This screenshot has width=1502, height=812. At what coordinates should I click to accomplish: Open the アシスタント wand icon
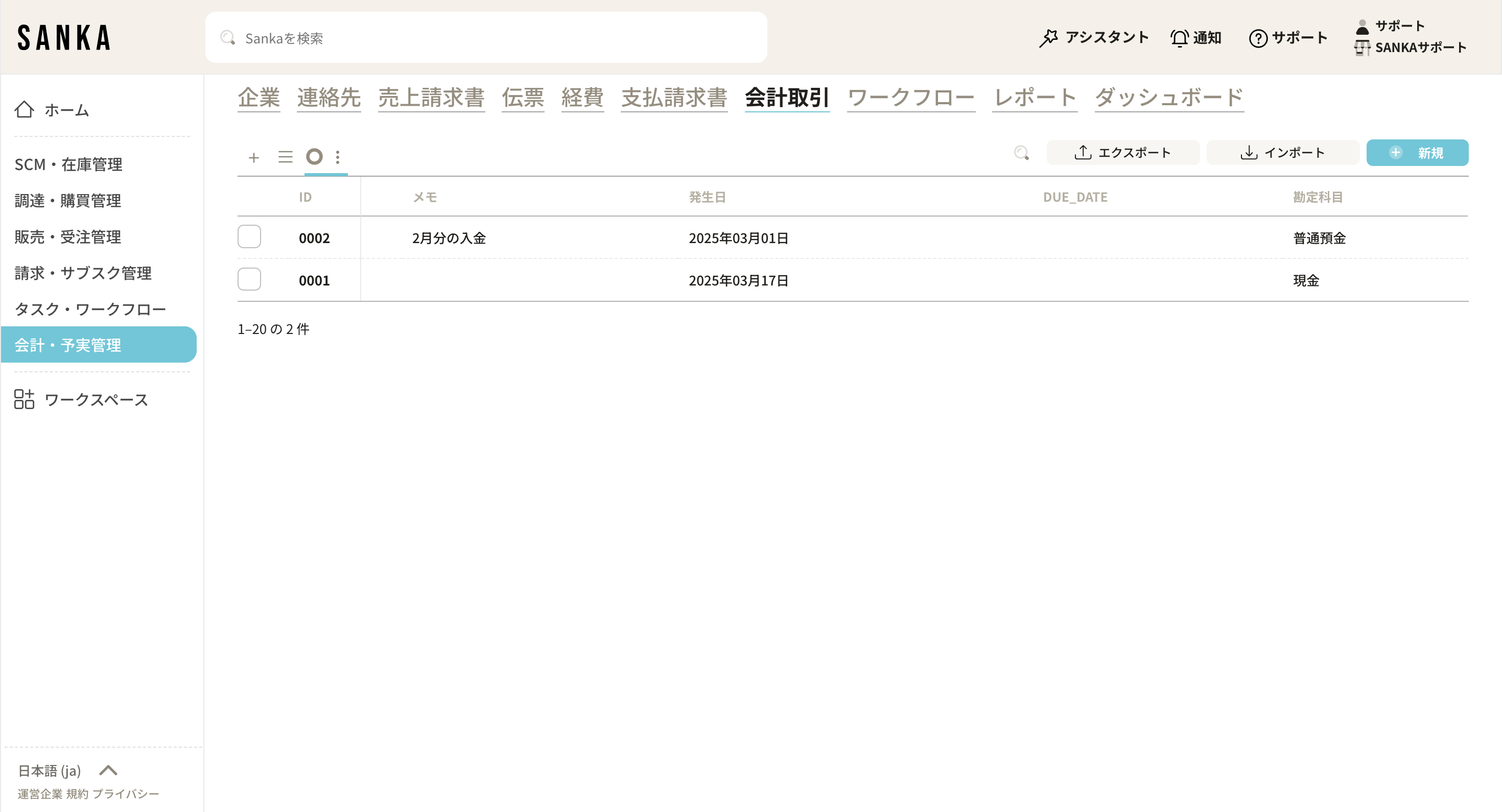pos(1048,38)
